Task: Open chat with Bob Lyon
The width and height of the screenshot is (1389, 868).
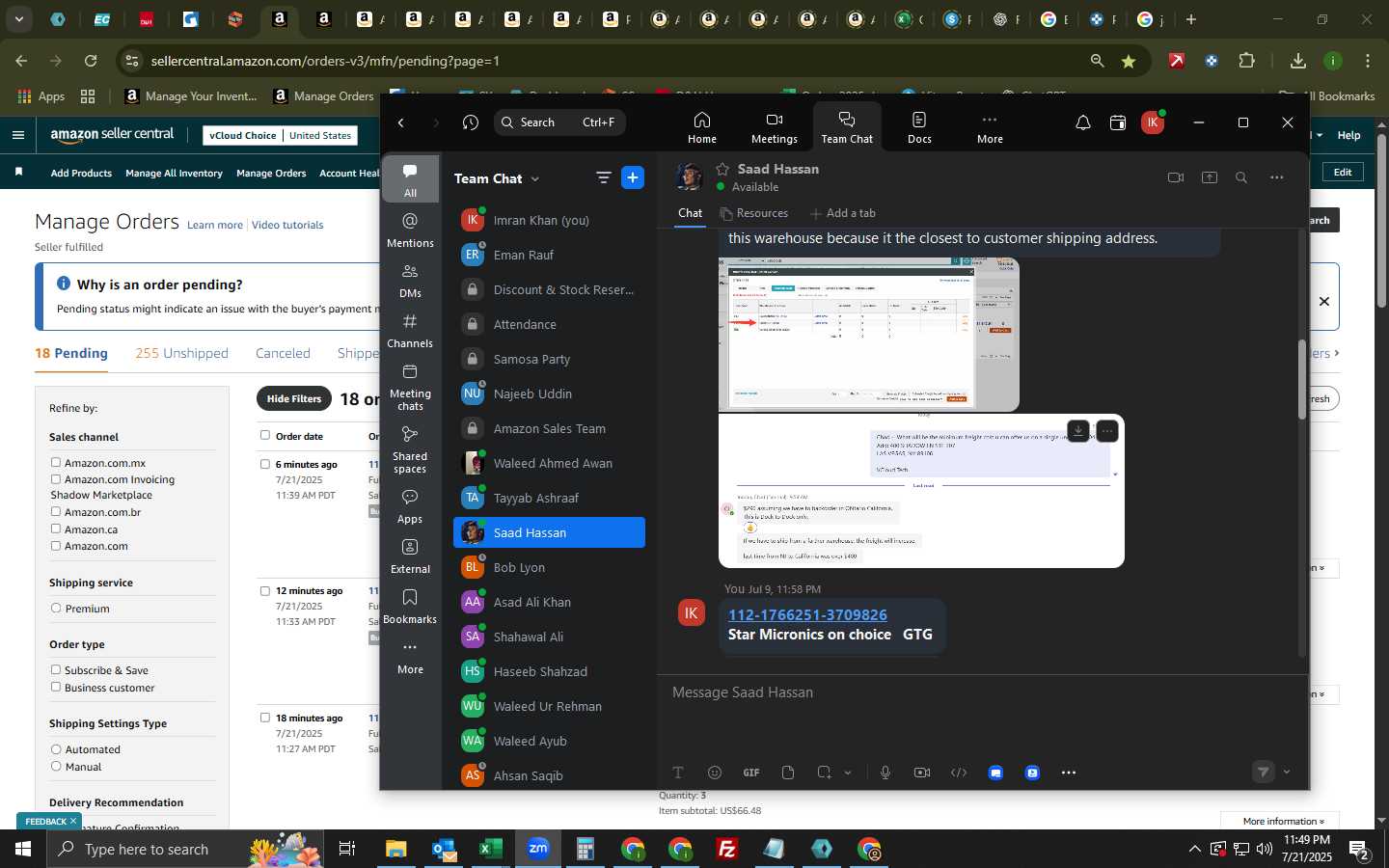Action: click(549, 567)
